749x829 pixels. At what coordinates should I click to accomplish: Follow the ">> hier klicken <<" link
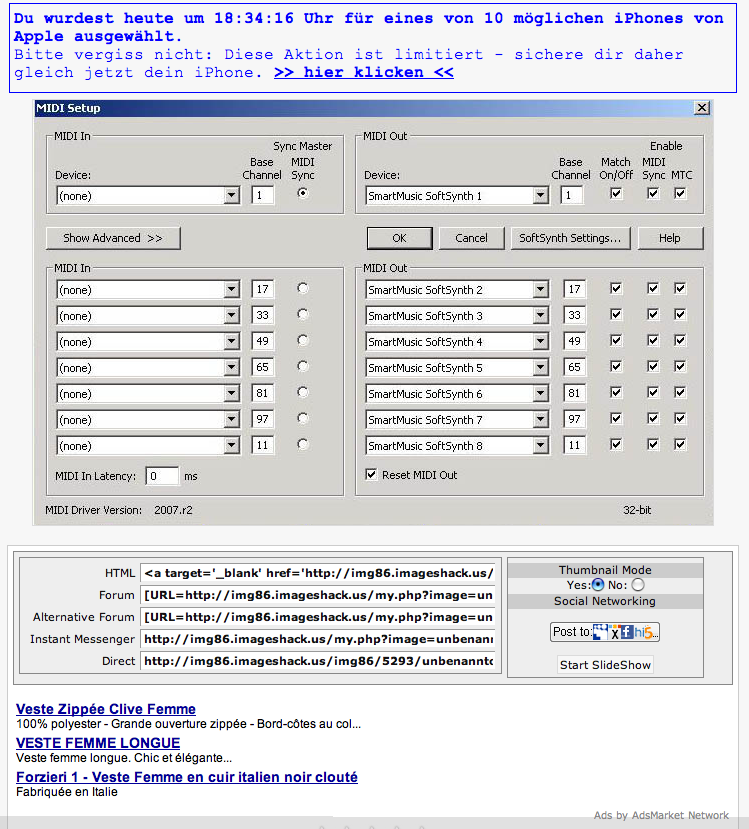[x=363, y=73]
